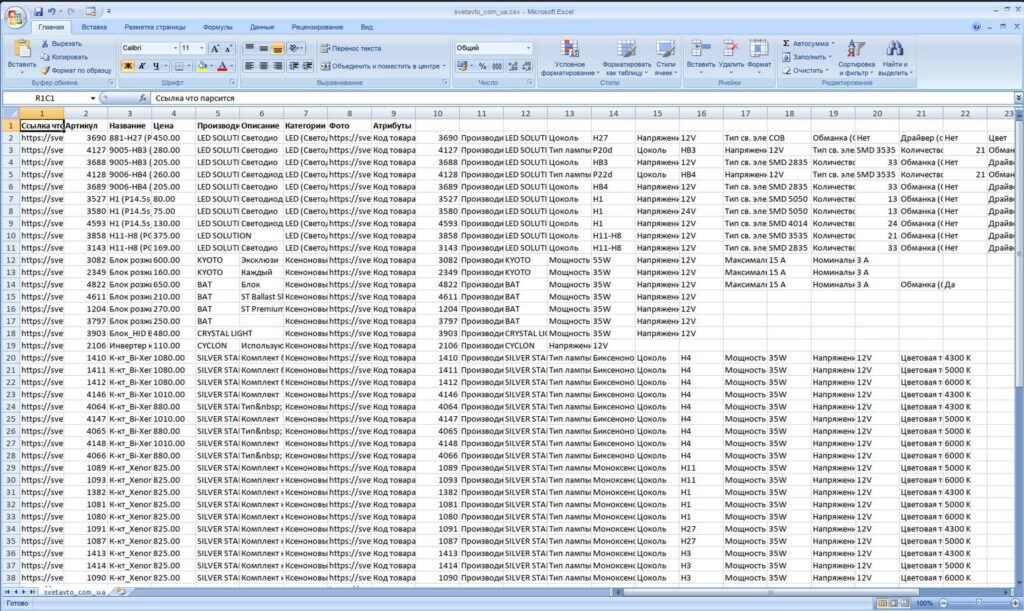Align text to the top

tap(249, 48)
